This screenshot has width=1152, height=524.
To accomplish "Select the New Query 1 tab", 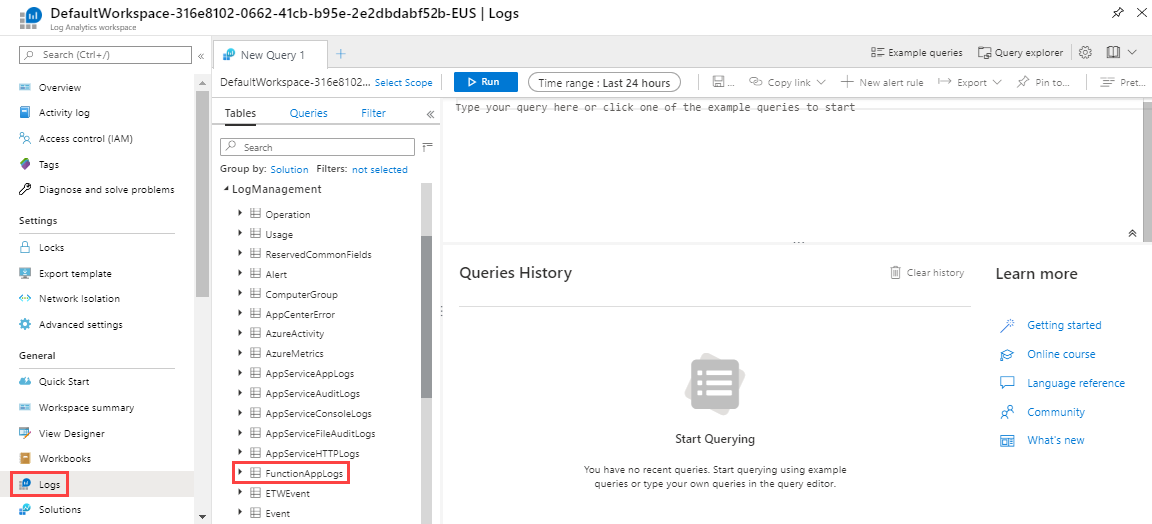I will (x=270, y=55).
